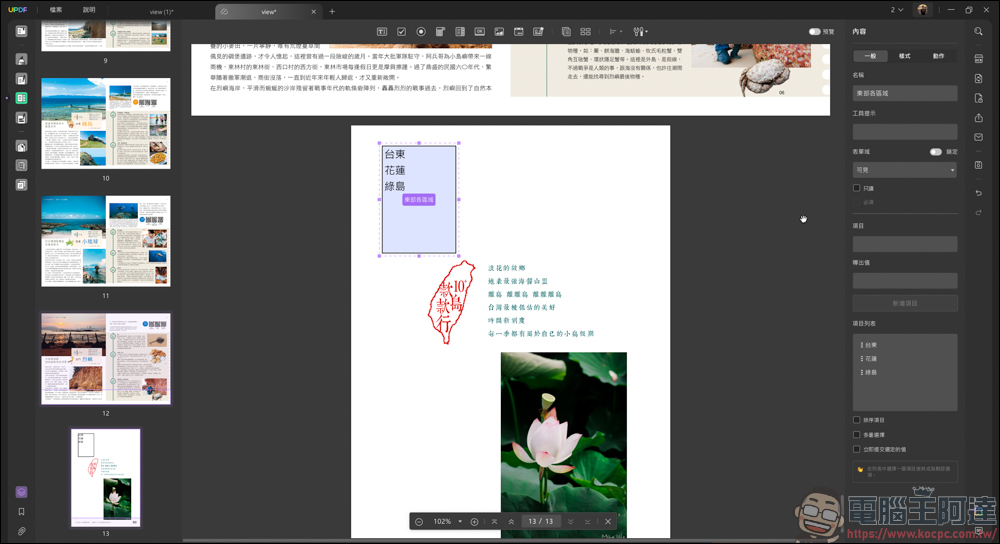1000x544 pixels.
Task: Switch to the 樣式 properties tab
Action: (904, 56)
